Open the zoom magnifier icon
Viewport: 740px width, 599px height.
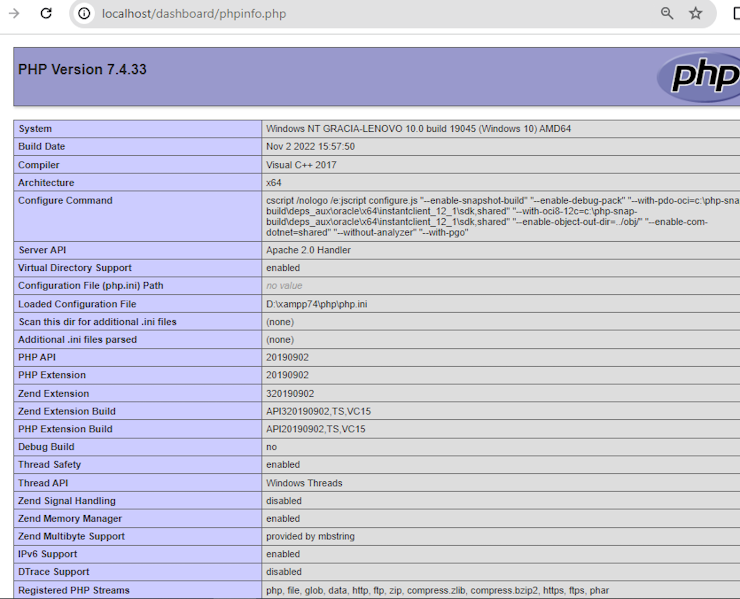[667, 13]
